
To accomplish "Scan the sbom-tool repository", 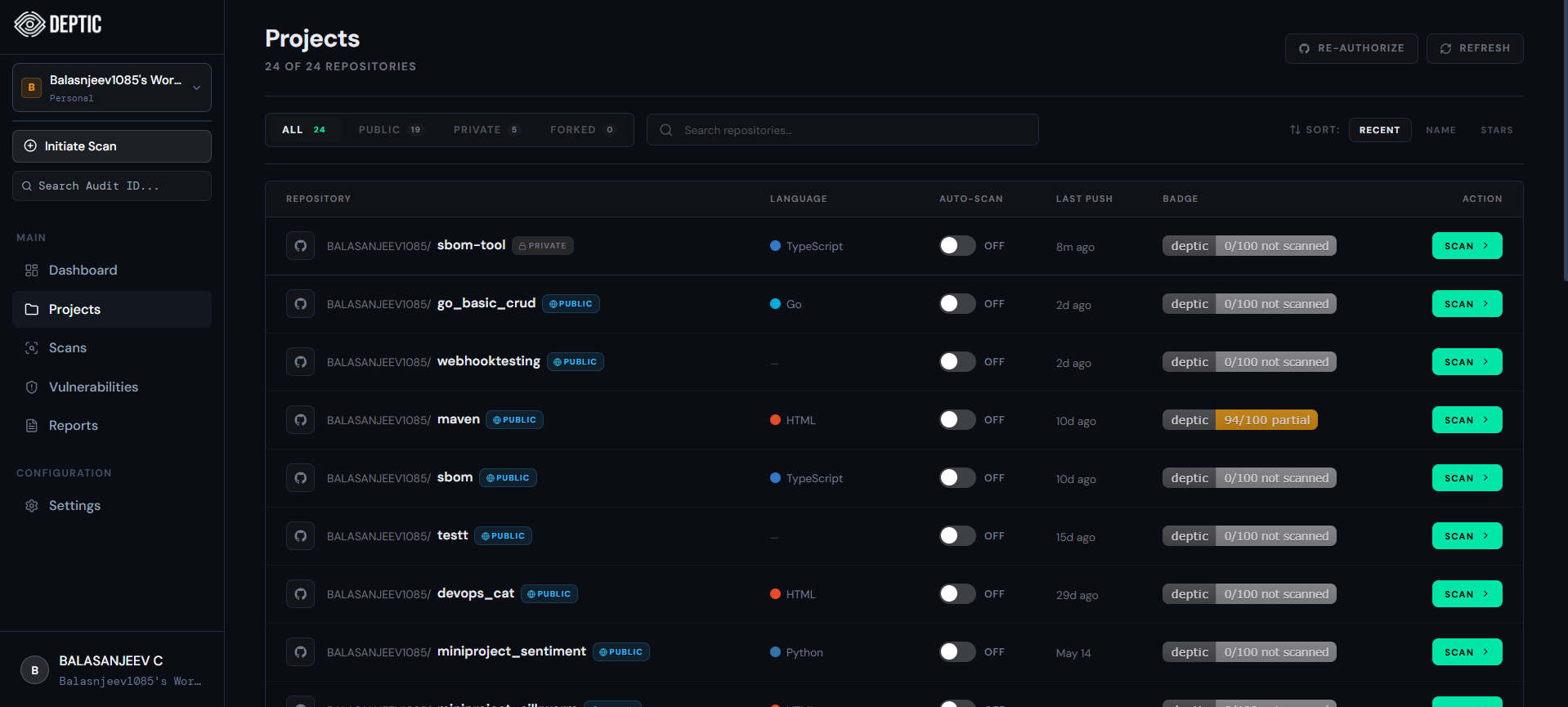I will [x=1467, y=246].
